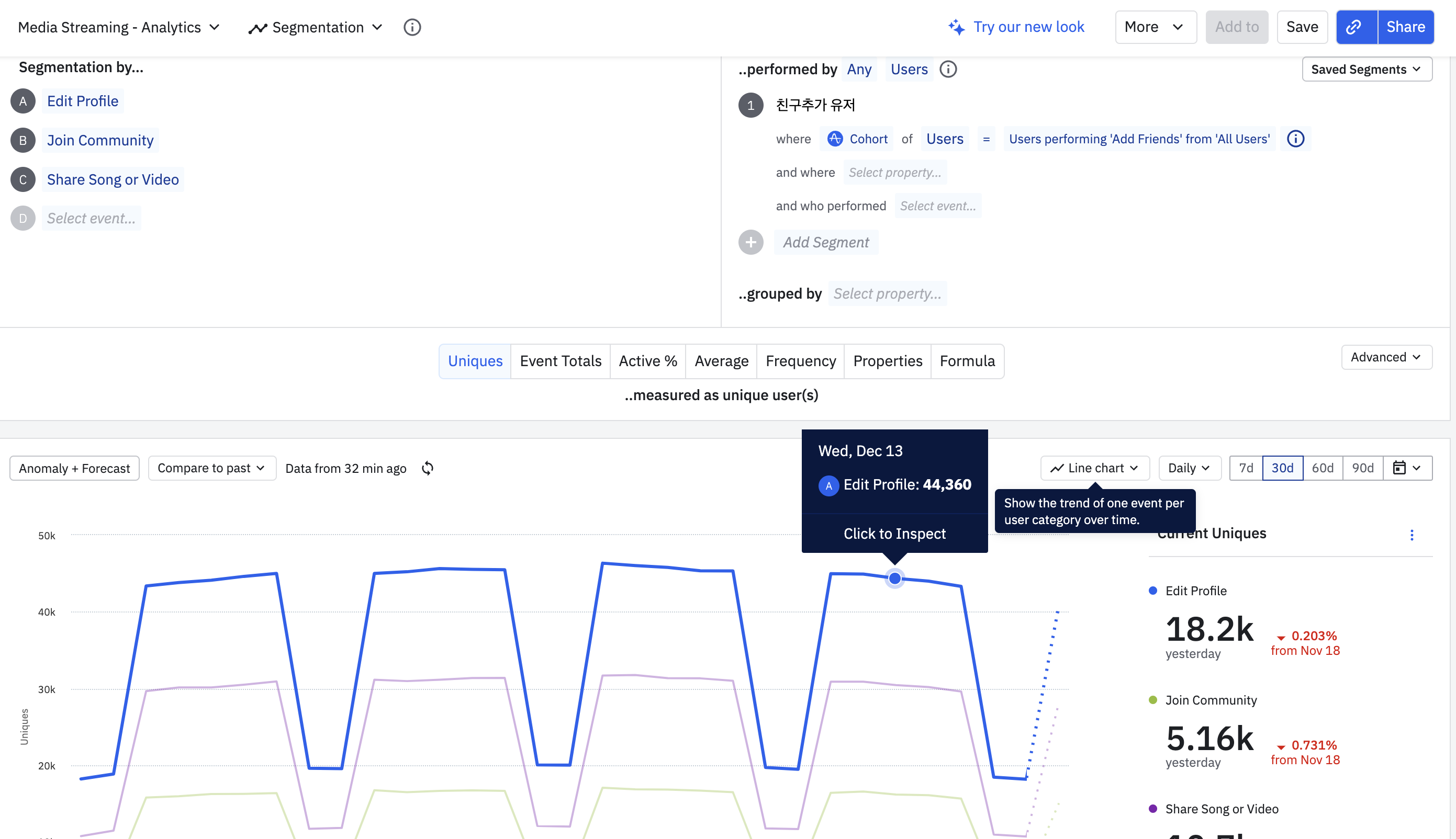Screen dimensions: 1456x839
Task: Select the 60d time range
Action: (x=1322, y=468)
